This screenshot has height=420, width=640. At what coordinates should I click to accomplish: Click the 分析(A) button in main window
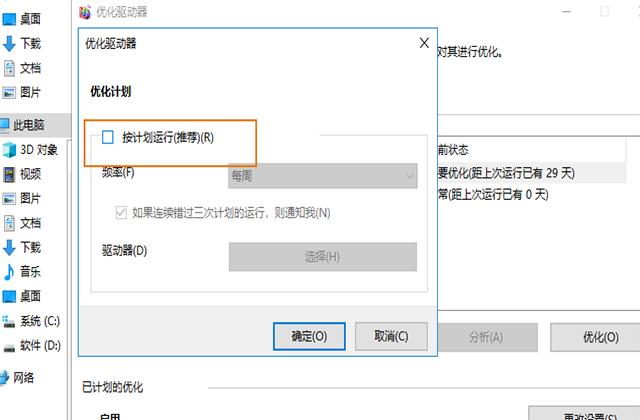click(487, 337)
